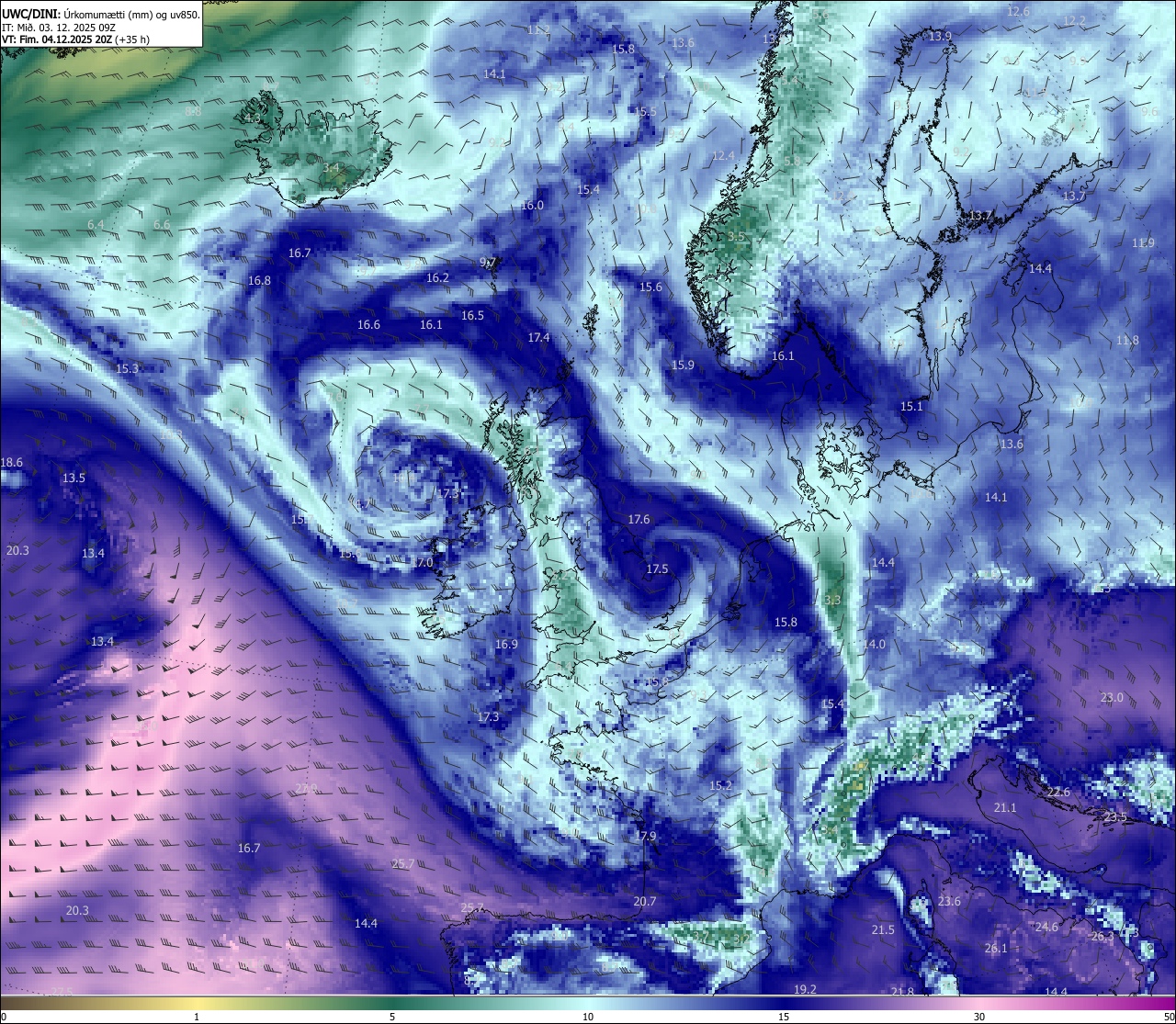
Task: Click the map value label "16.0"
Action: 532,206
